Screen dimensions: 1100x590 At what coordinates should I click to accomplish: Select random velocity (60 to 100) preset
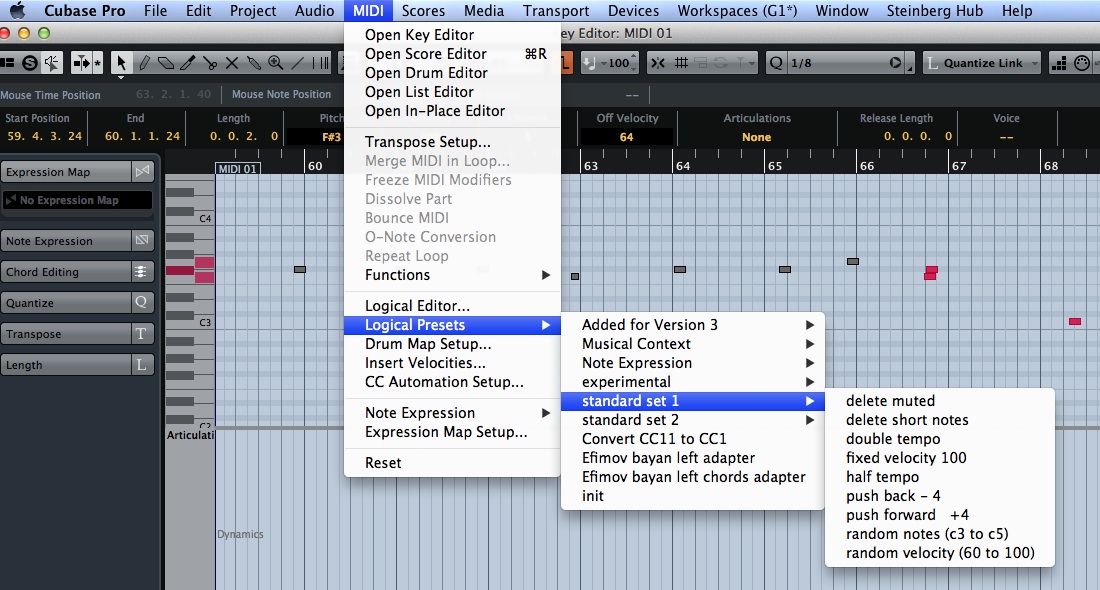pos(940,553)
